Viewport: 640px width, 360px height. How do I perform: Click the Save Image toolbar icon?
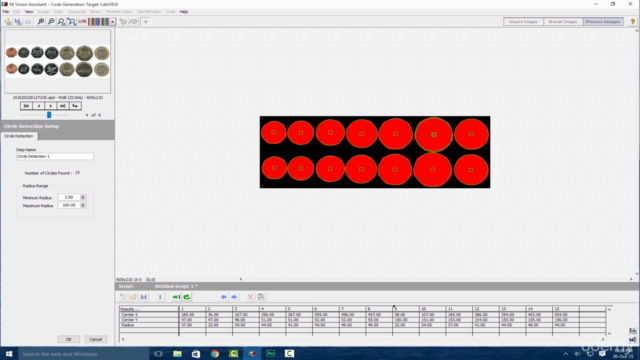(18, 22)
